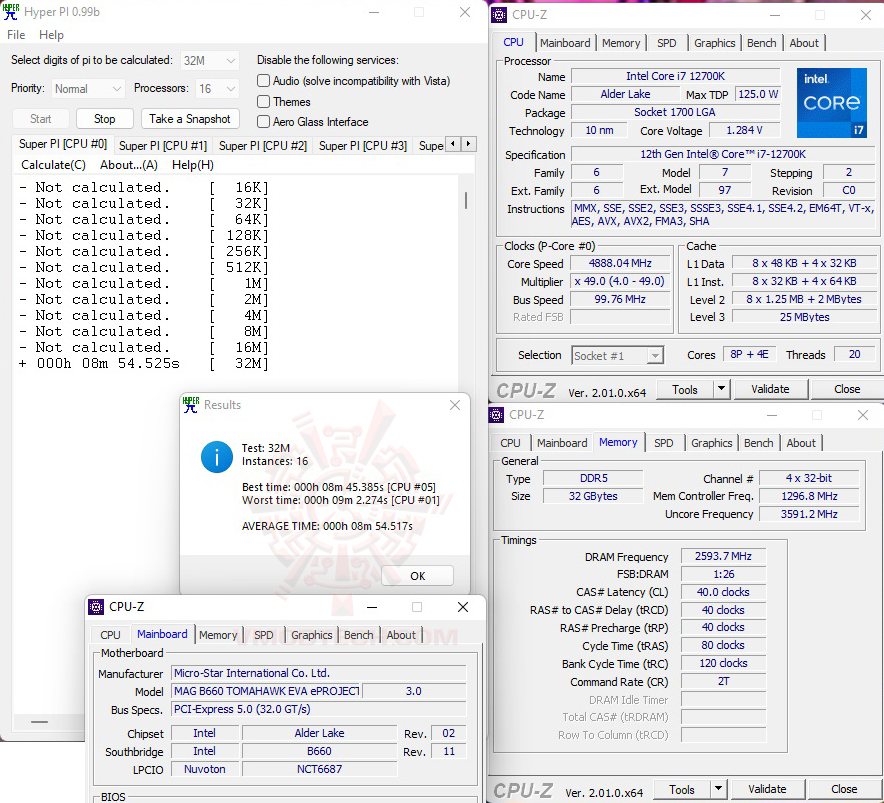
Task: Click Close button in top CPU-Z window
Action: [x=847, y=389]
